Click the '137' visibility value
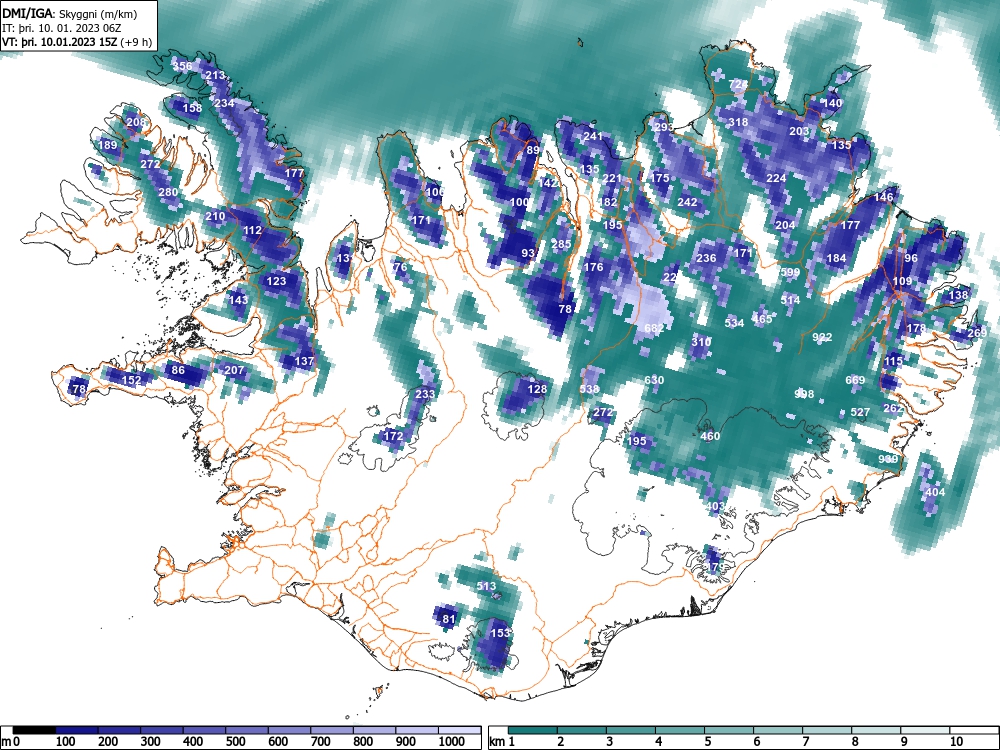Viewport: 1000px width, 750px height. (x=304, y=361)
